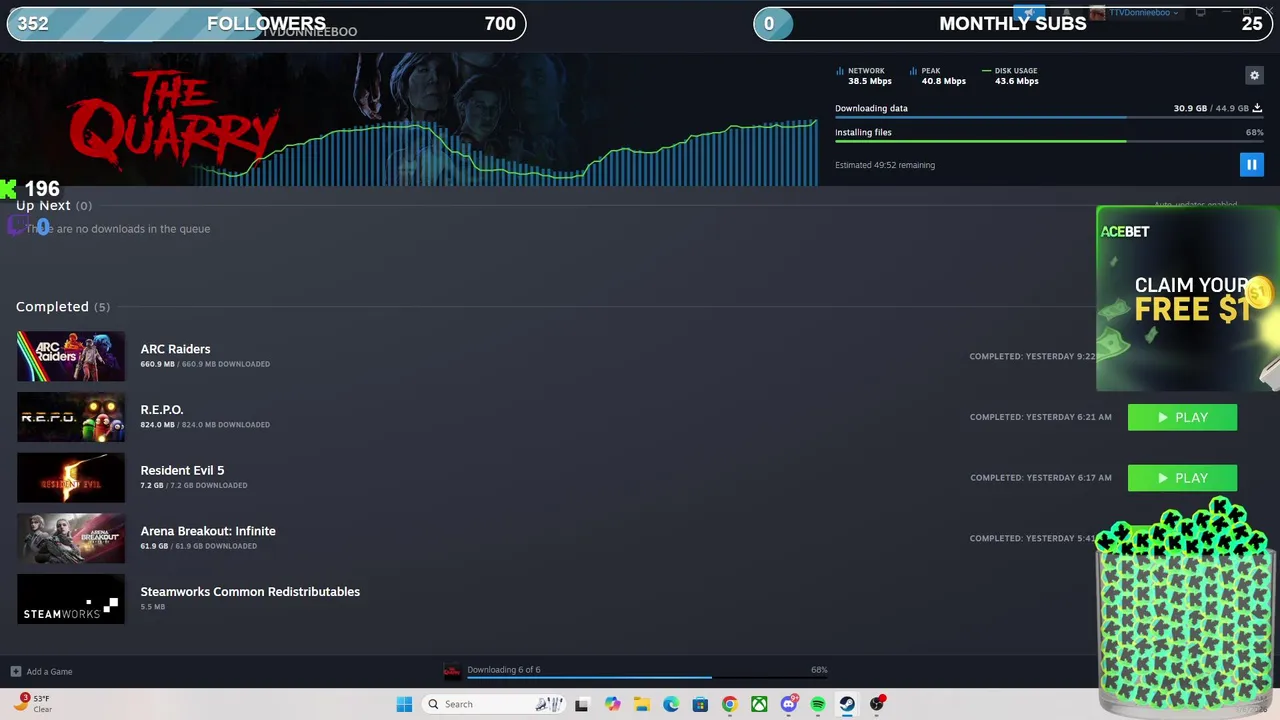Click the plus icon beside Add a Game
The height and width of the screenshot is (720, 1280).
point(15,672)
